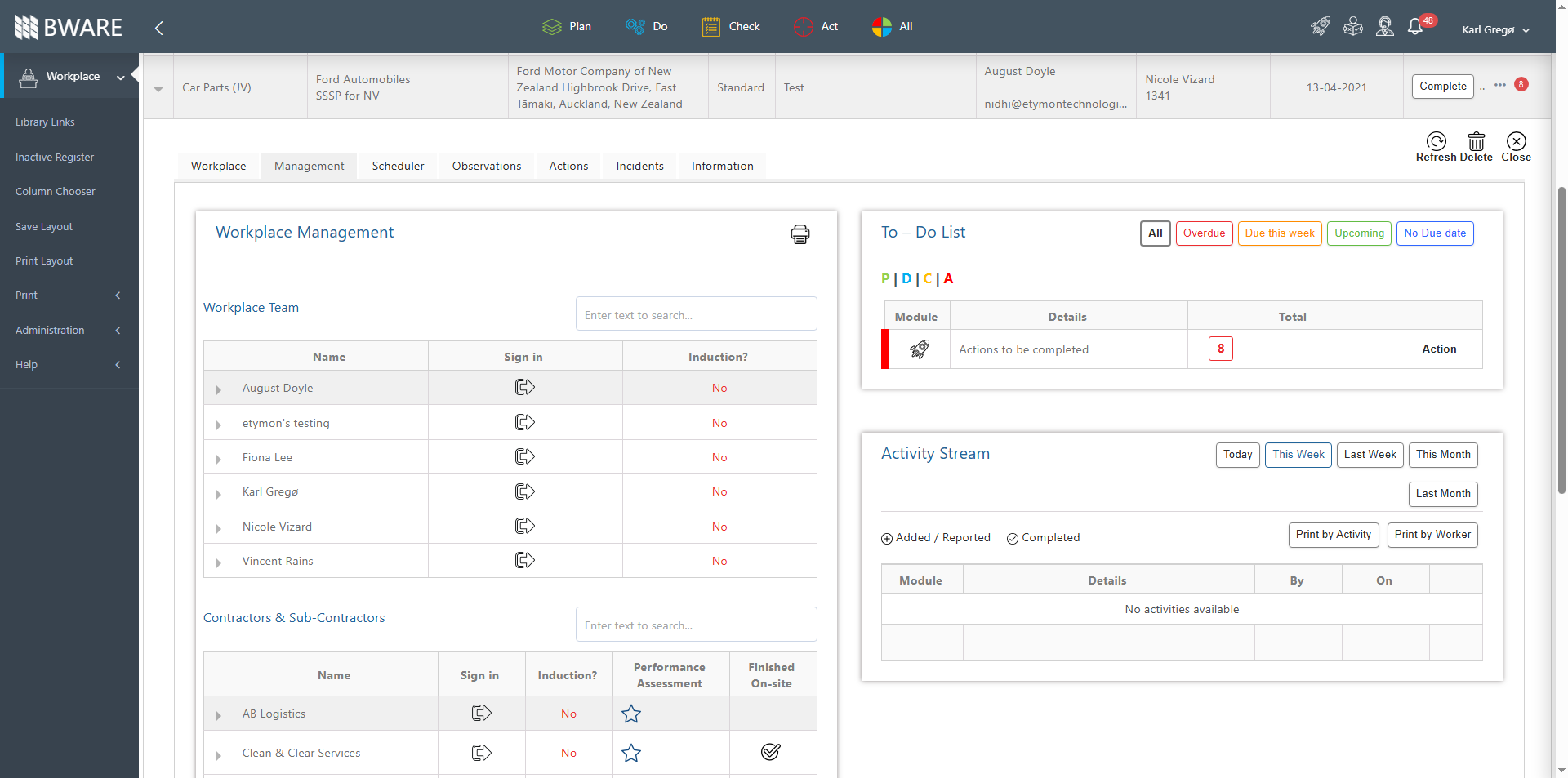Switch to the Information tab
The image size is (1568, 778).
(x=723, y=167)
